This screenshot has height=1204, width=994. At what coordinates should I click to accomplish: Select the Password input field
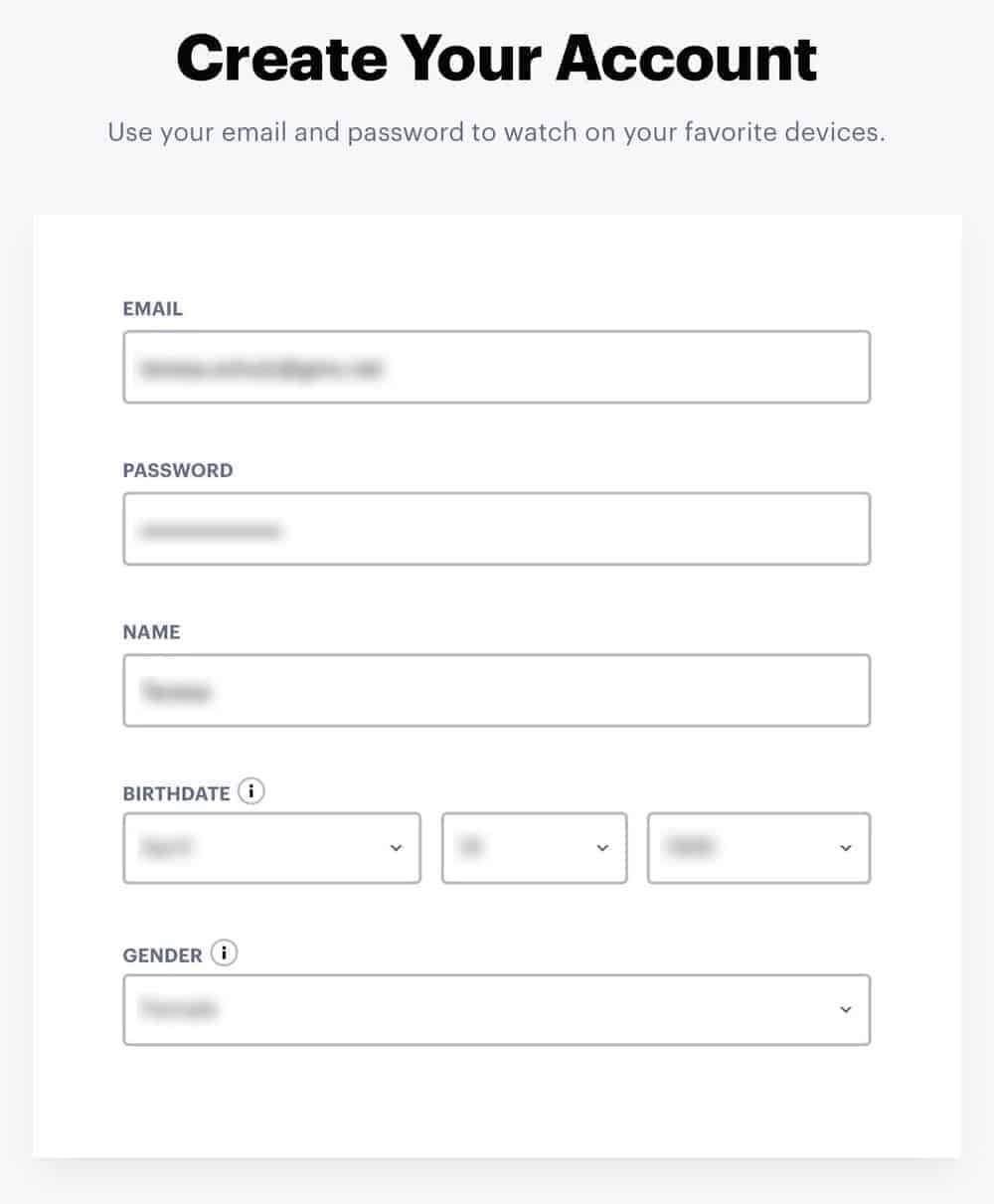click(497, 529)
